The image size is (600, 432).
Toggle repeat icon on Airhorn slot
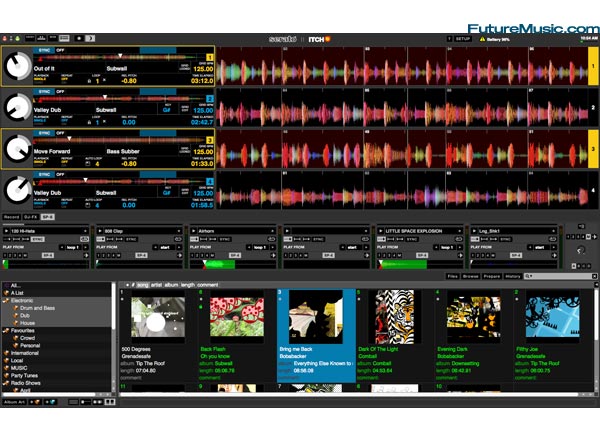click(x=271, y=239)
